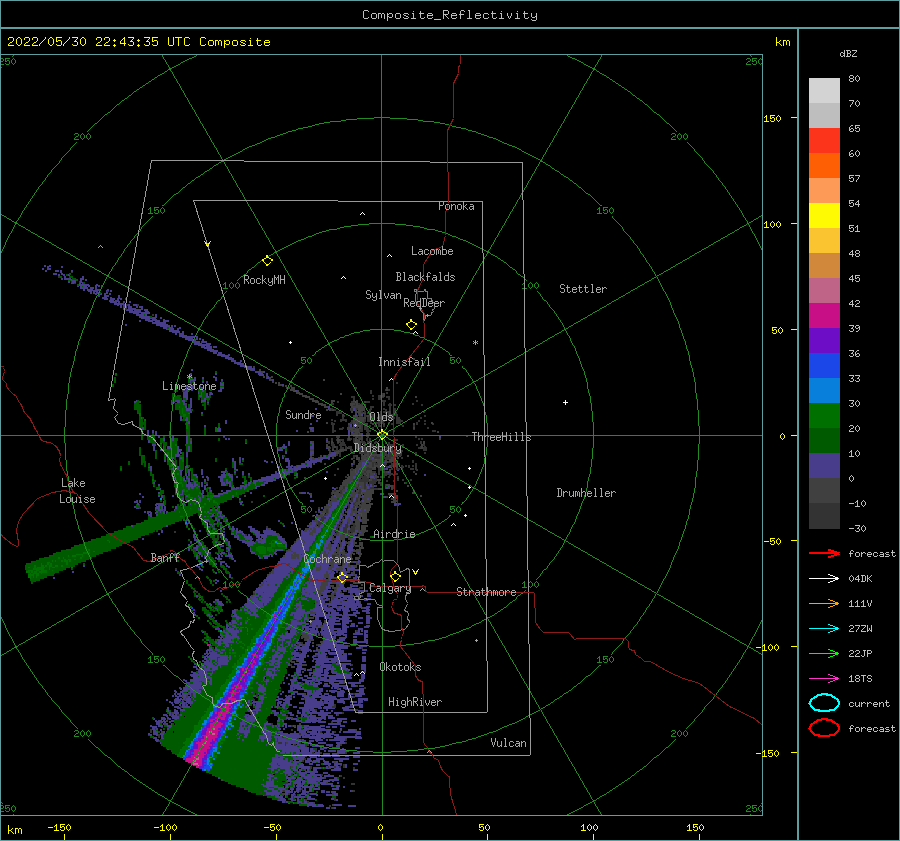
Task: Click the Banff town label
Action: click(x=165, y=557)
